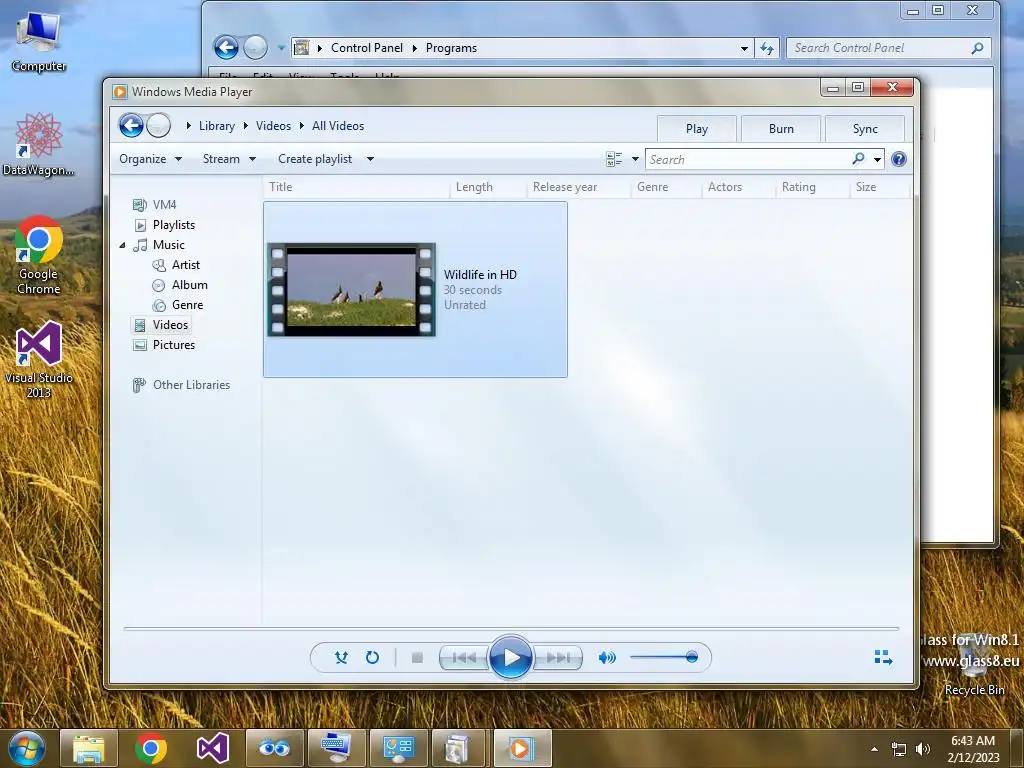Click the seek bar above playback controls
The height and width of the screenshot is (768, 1024).
pos(511,628)
